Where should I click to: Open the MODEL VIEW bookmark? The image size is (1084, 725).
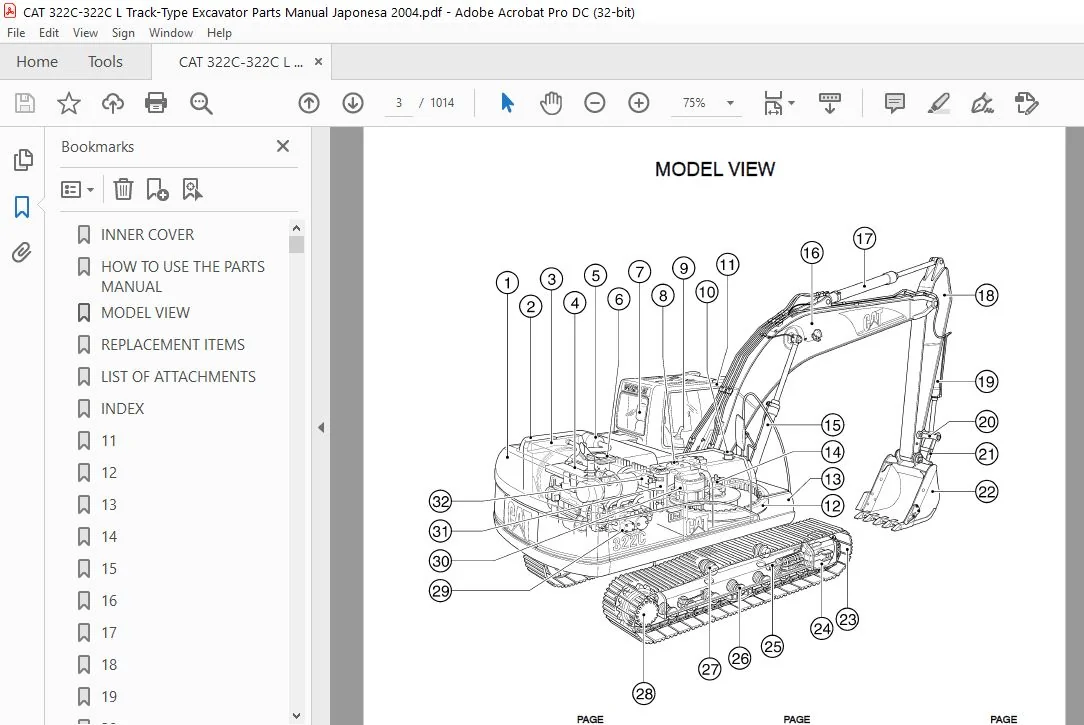145,313
